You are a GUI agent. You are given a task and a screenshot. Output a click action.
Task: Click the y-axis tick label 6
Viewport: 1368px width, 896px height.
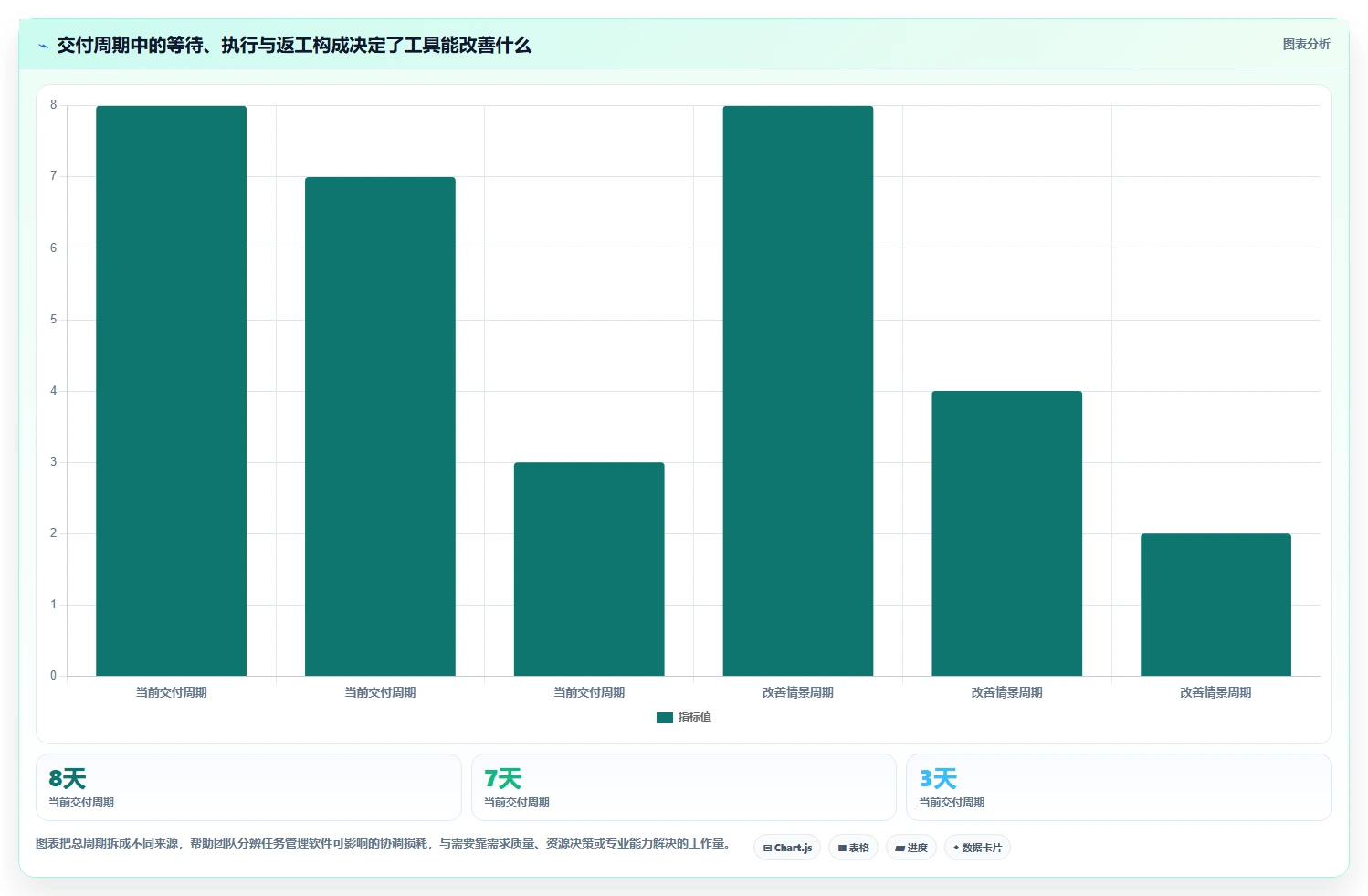53,248
